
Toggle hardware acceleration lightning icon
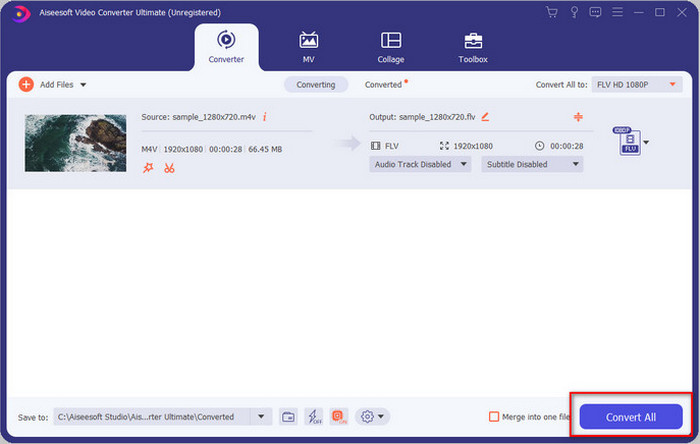coord(314,417)
